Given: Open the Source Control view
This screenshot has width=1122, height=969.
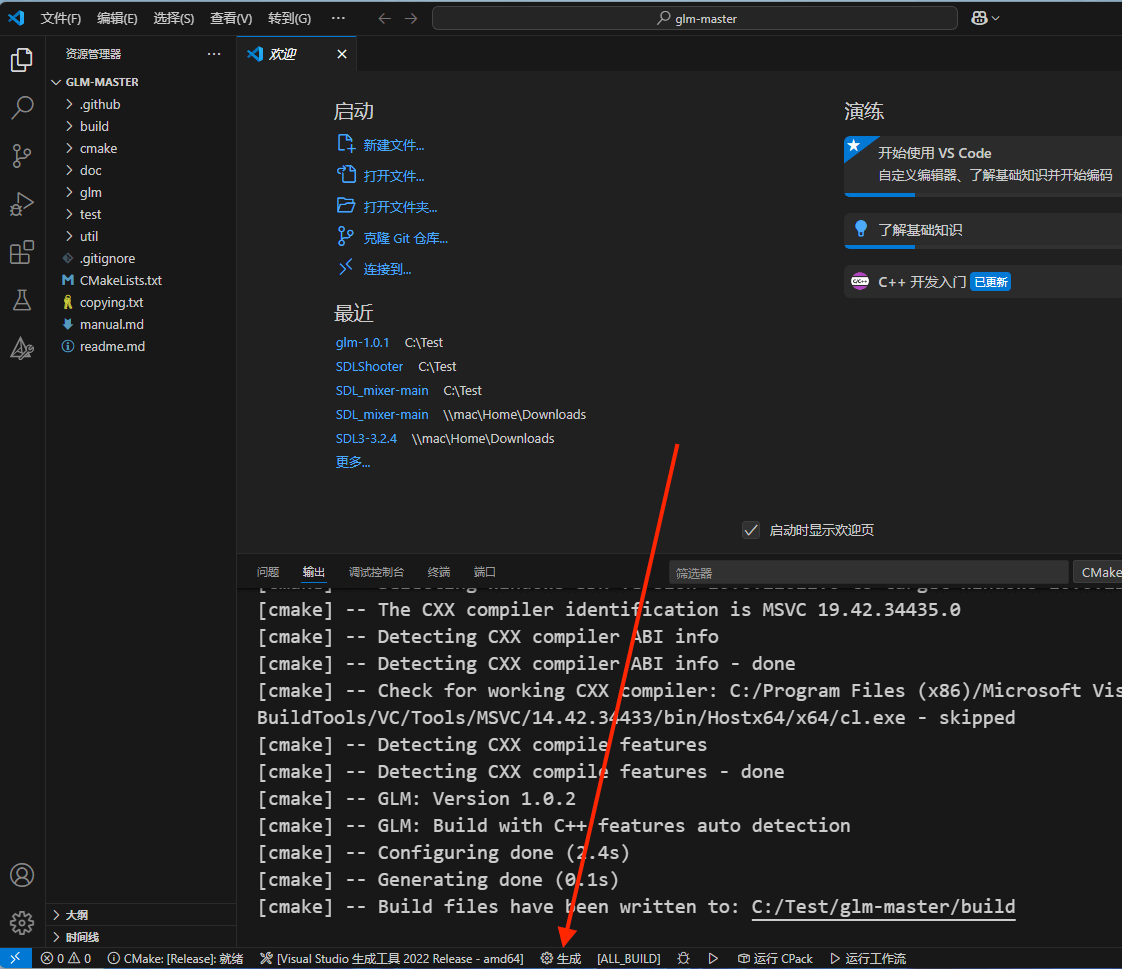Looking at the screenshot, I should pyautogui.click(x=22, y=156).
